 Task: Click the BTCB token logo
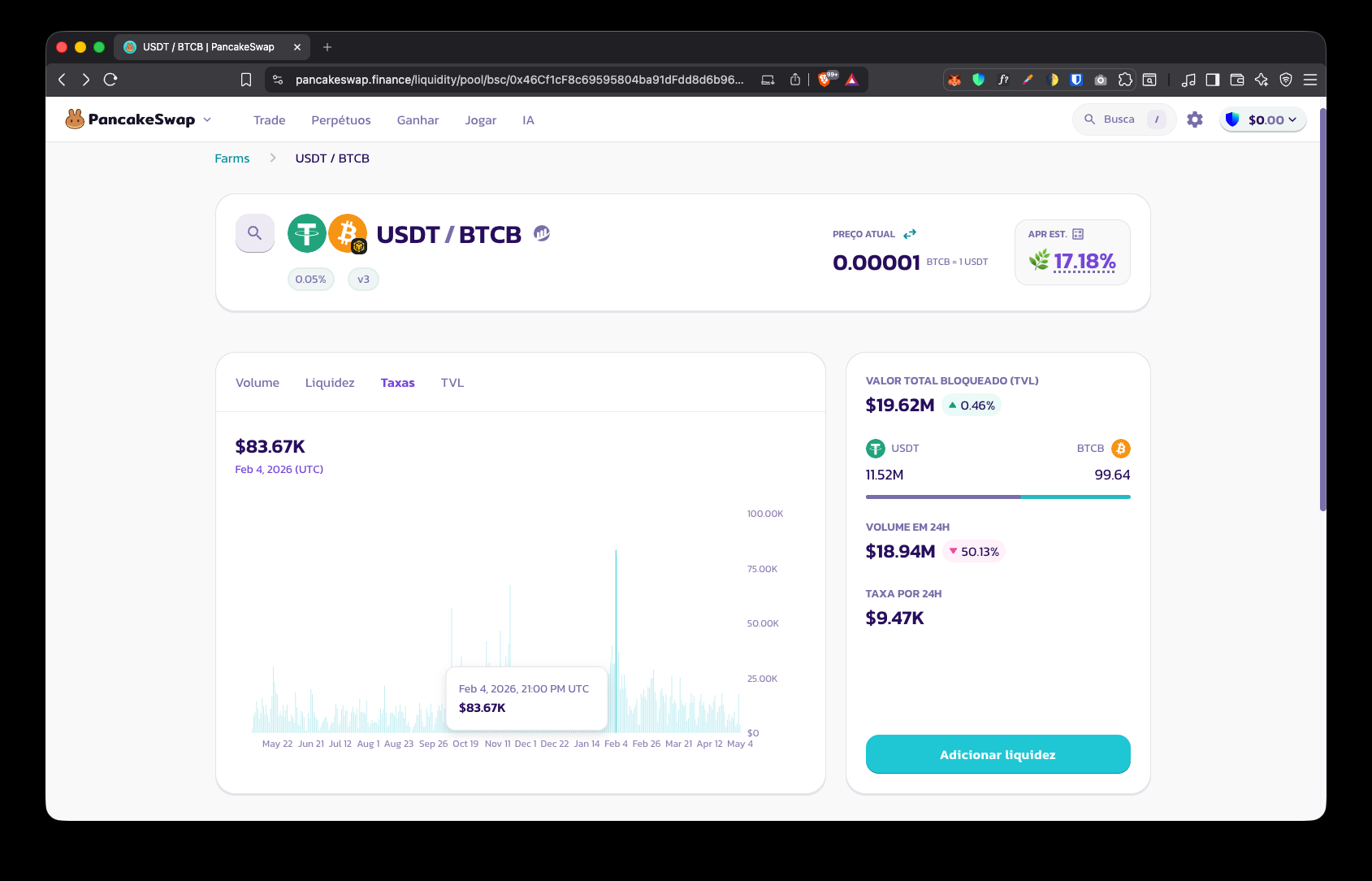348,233
